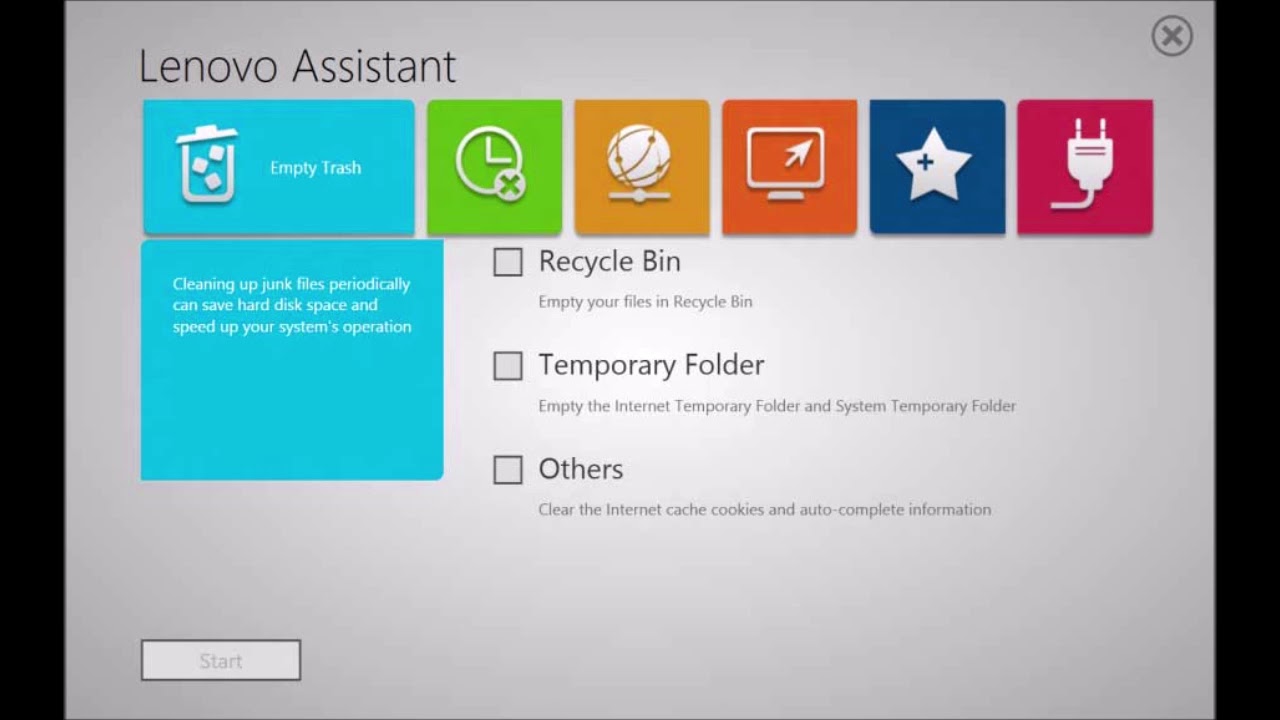Open the green clock-with-X tile
This screenshot has height=720, width=1280.
494,167
